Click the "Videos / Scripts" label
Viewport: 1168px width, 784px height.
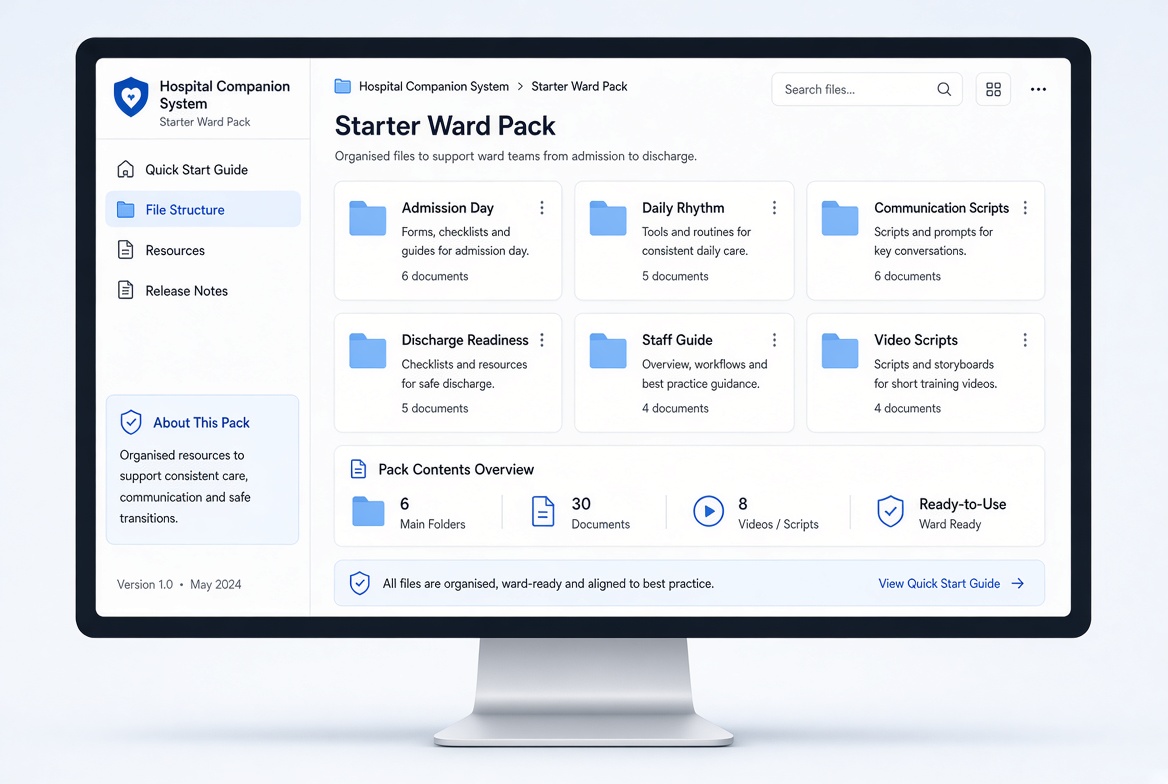[778, 524]
